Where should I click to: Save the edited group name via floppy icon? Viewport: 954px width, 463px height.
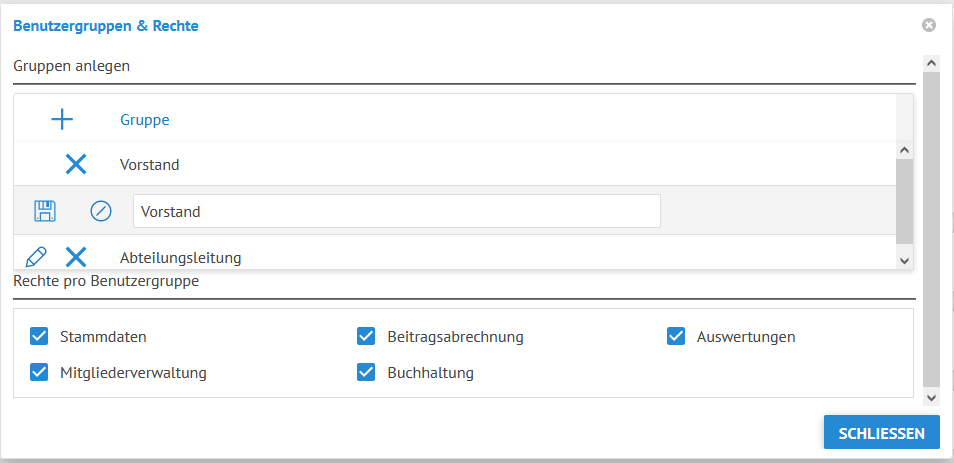pyautogui.click(x=44, y=211)
